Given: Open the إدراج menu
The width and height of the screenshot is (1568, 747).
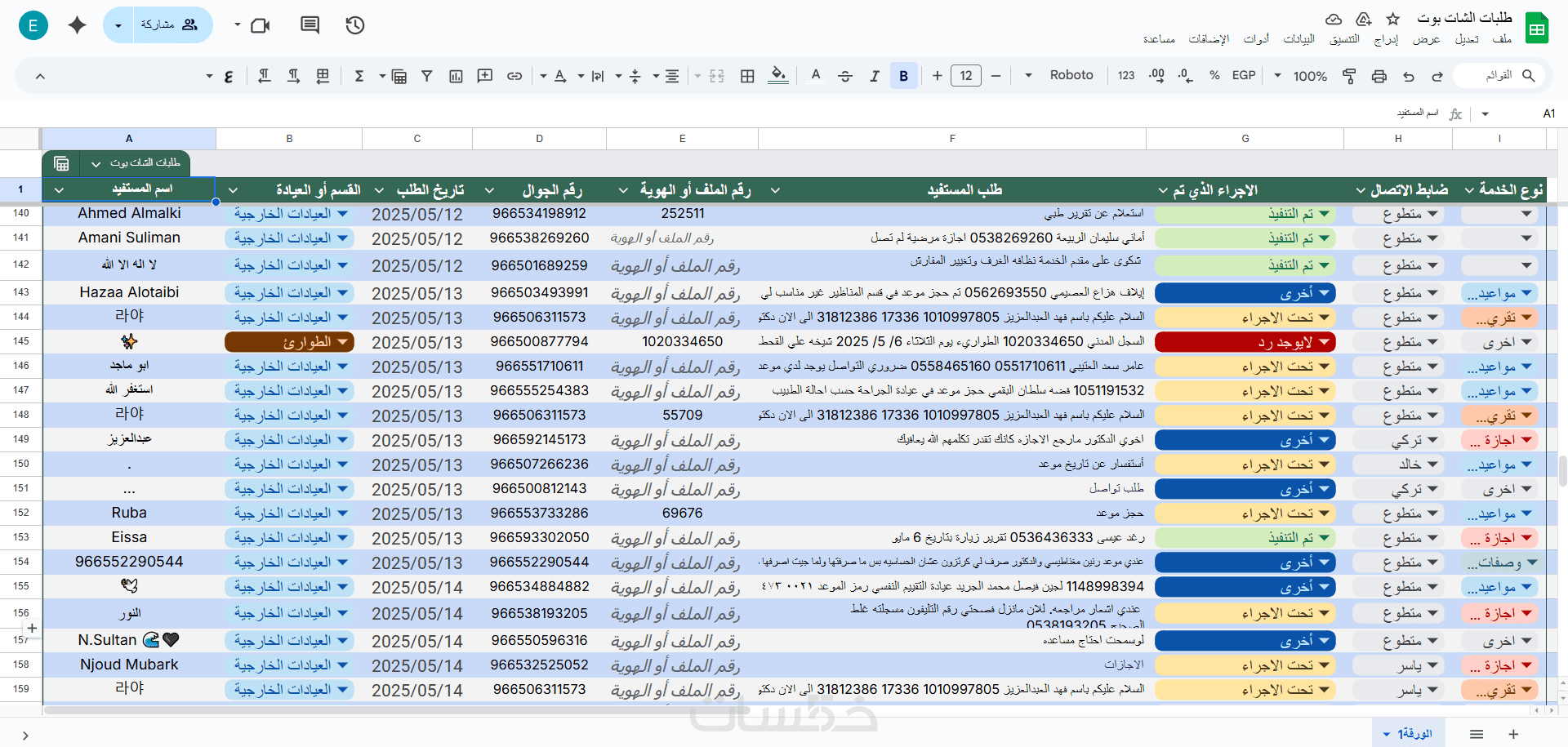Looking at the screenshot, I should pyautogui.click(x=1386, y=39).
